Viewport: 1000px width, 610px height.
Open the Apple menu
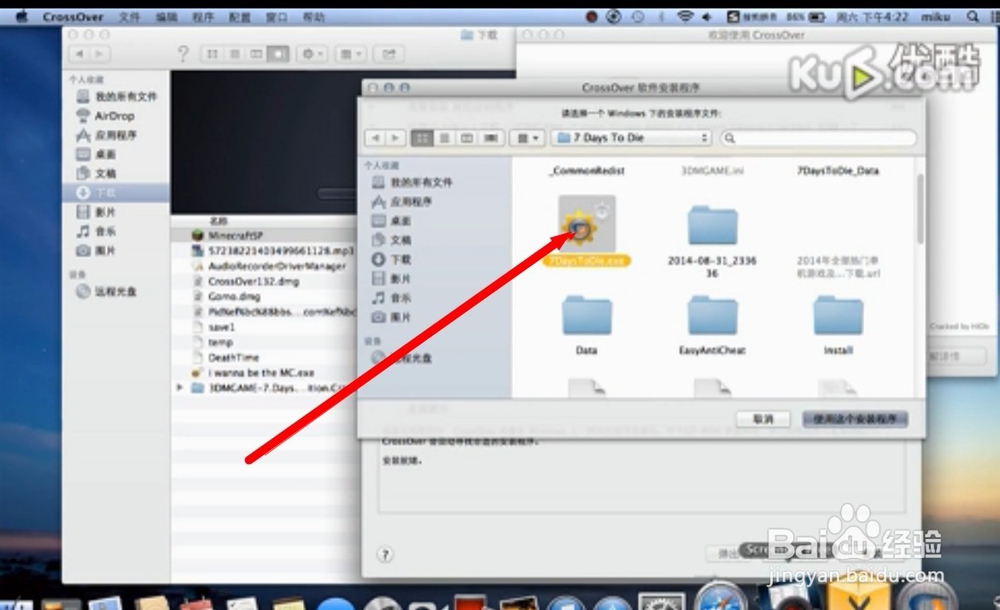click(22, 17)
